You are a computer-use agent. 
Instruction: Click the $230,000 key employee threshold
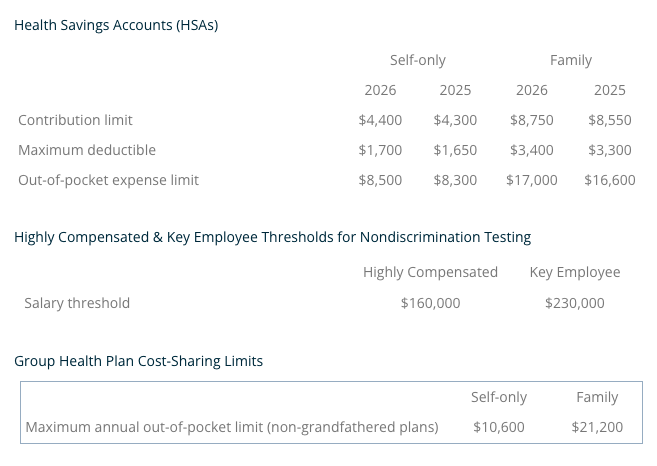click(x=575, y=303)
